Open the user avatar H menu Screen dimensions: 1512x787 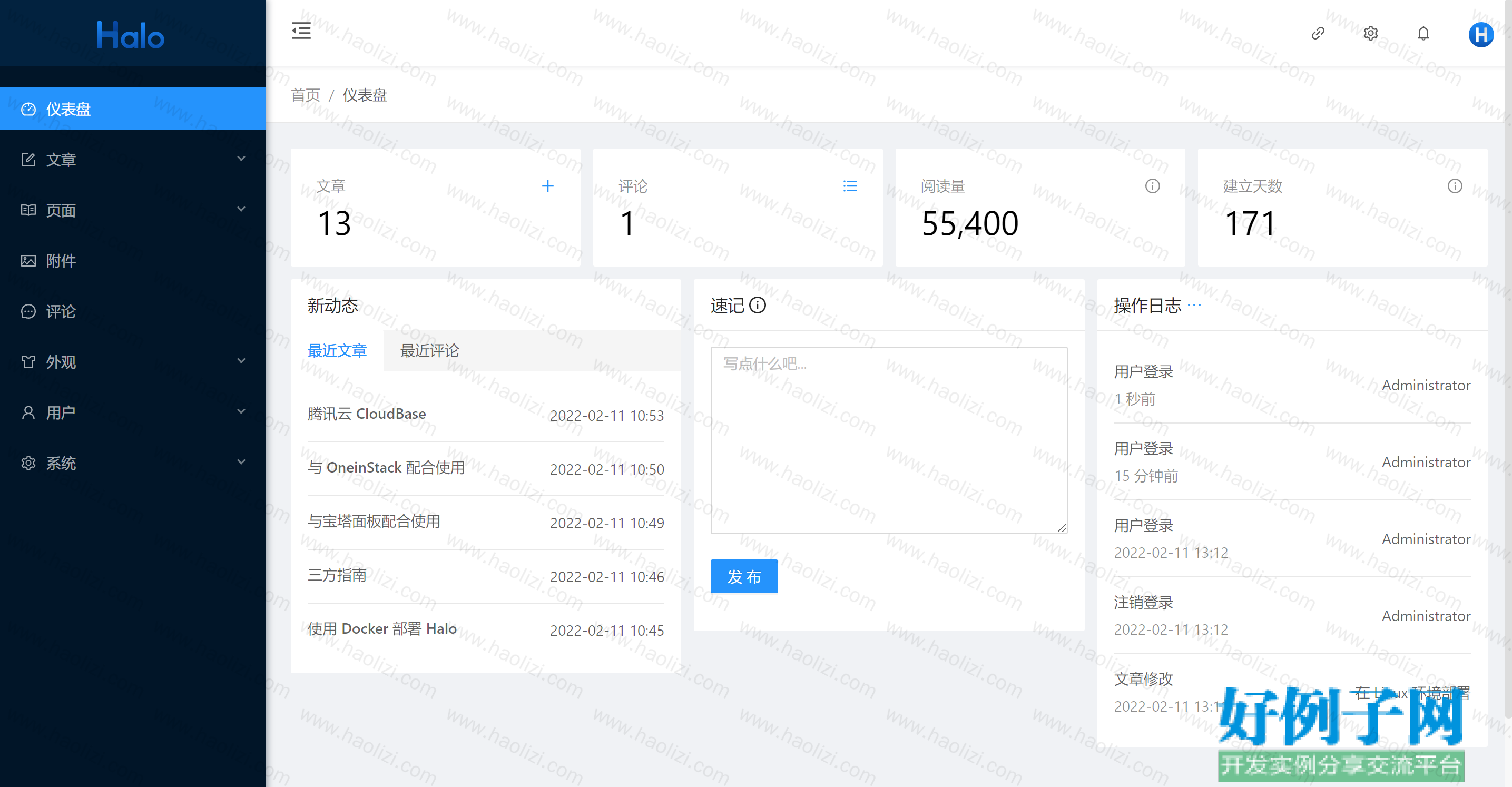pyautogui.click(x=1481, y=35)
